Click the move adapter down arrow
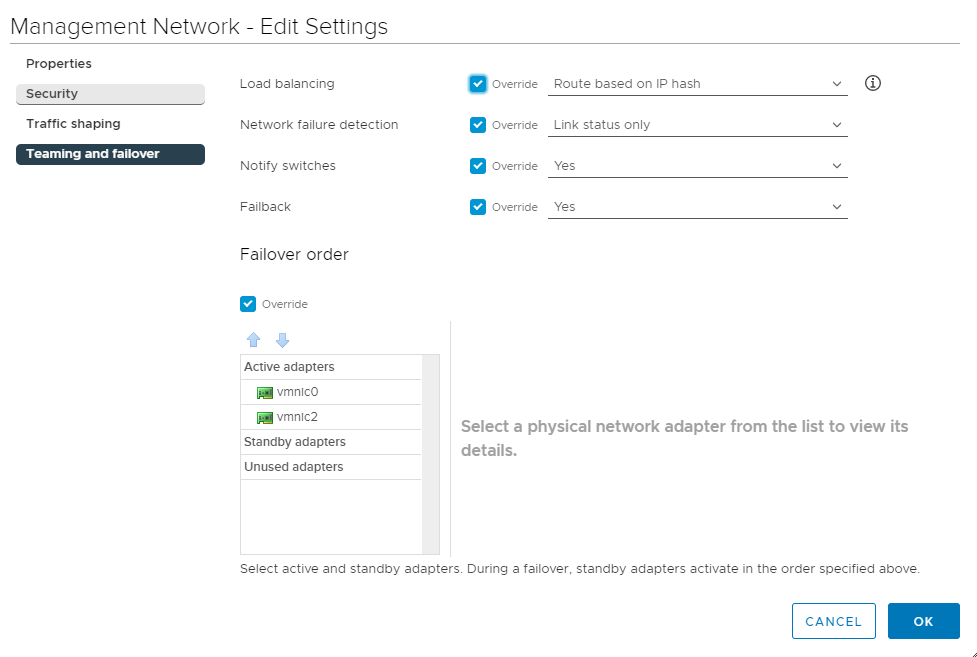977x657 pixels. 282,340
